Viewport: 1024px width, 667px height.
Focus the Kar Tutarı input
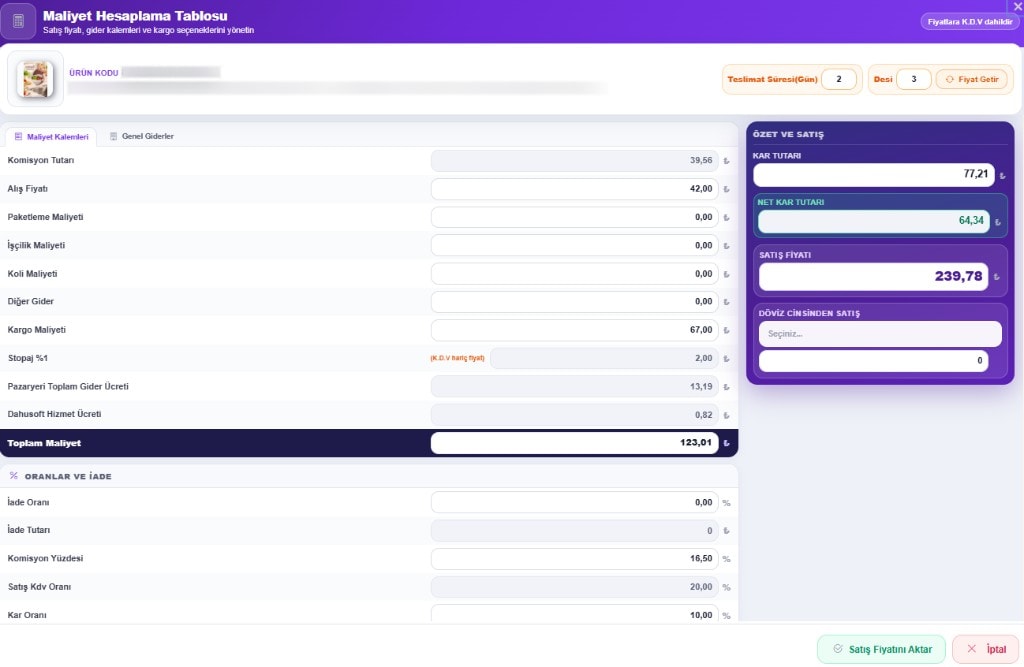click(874, 174)
